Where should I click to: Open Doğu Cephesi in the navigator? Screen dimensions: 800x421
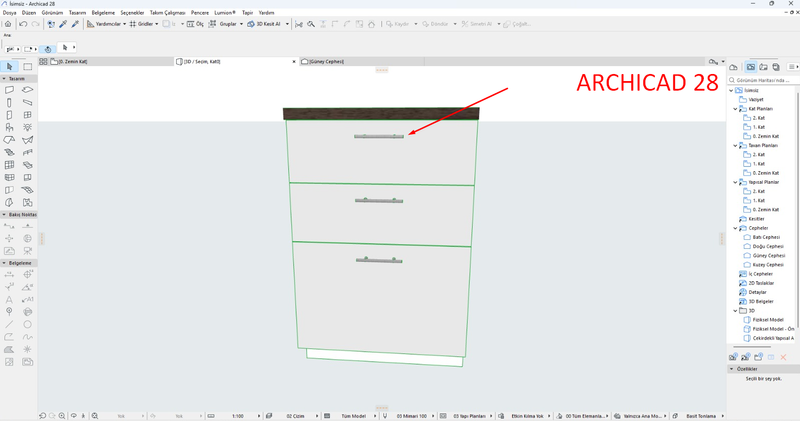[766, 246]
